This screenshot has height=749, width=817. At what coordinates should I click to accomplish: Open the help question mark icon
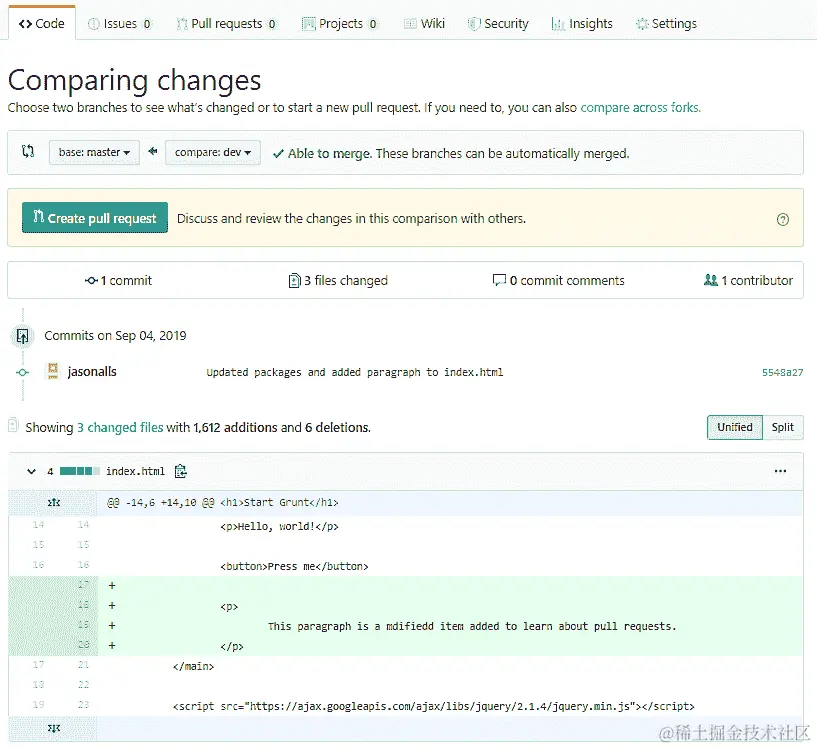[x=782, y=219]
